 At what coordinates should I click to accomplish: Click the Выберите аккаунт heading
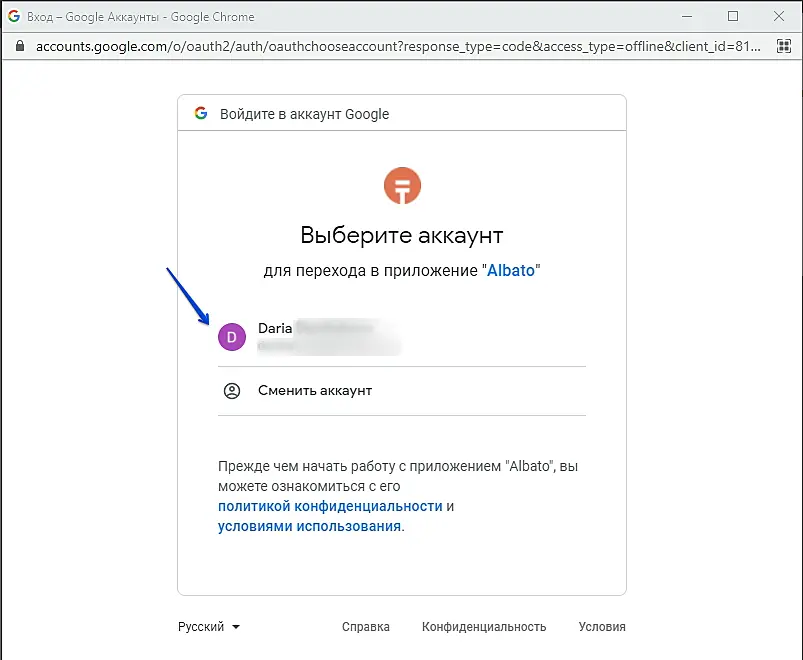pyautogui.click(x=402, y=236)
